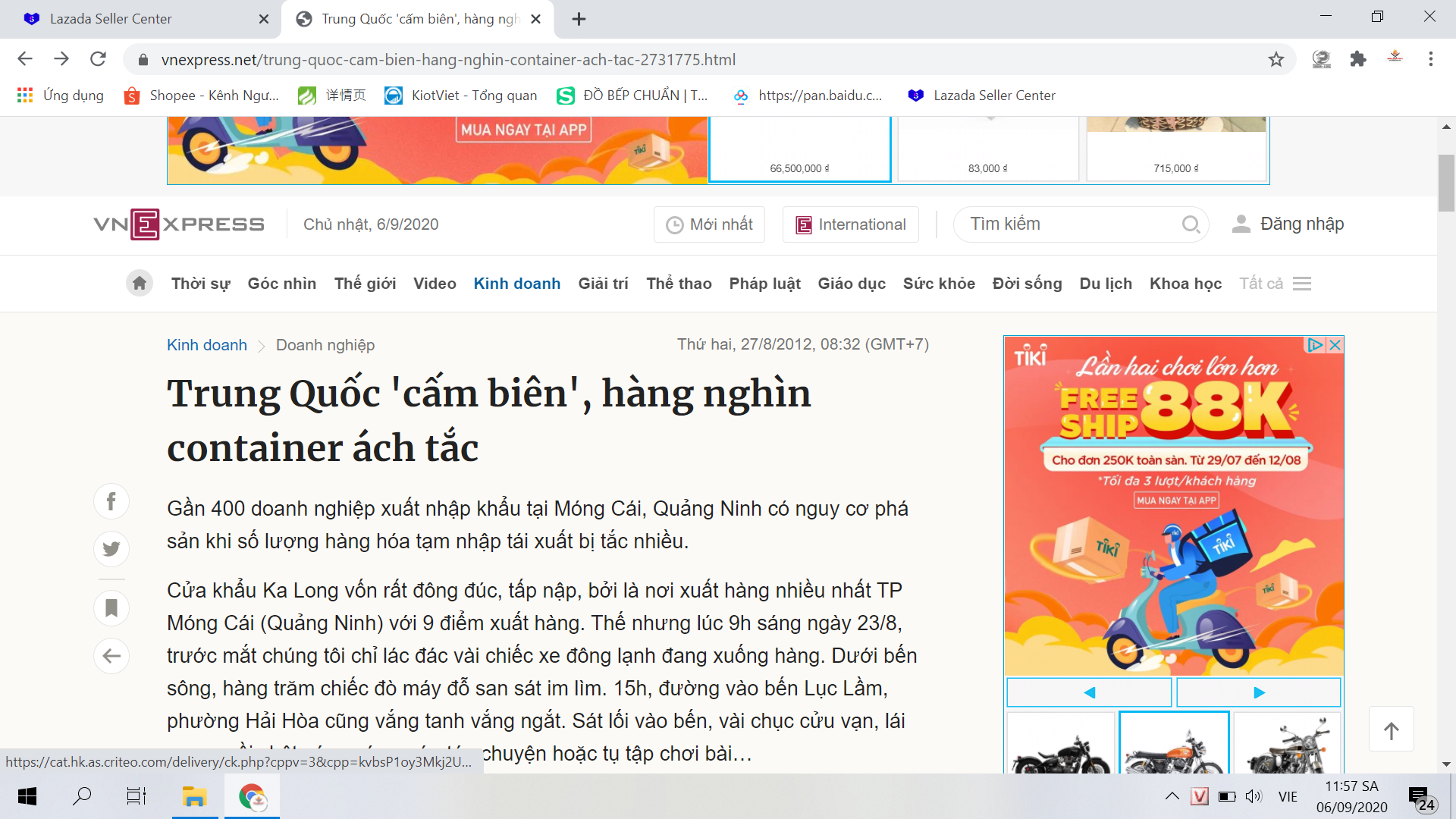
Task: Follow the 'Doanh nghiệp' breadcrumb link
Action: pos(325,345)
